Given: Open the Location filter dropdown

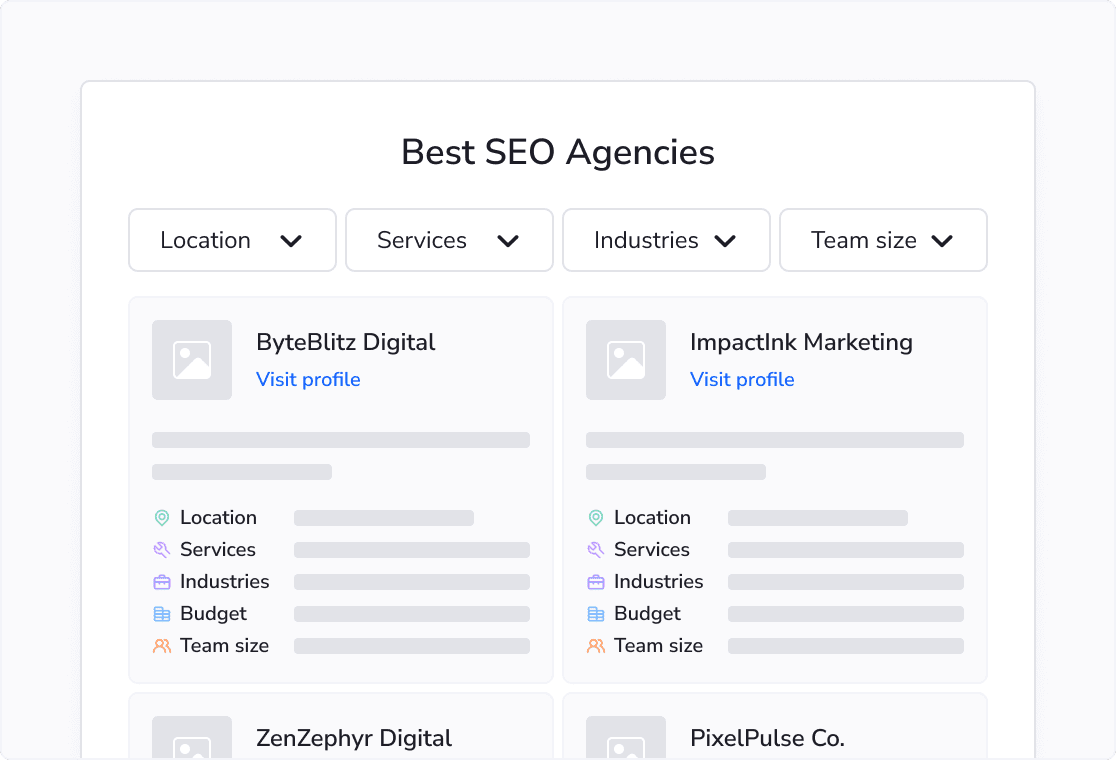Looking at the screenshot, I should (232, 240).
